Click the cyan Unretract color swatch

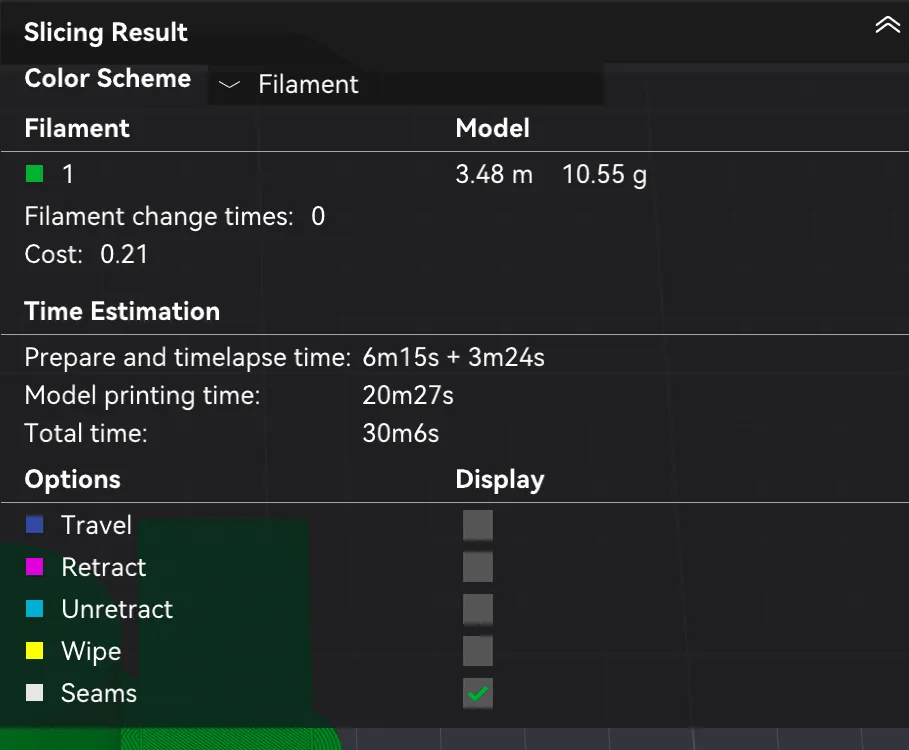[x=35, y=609]
